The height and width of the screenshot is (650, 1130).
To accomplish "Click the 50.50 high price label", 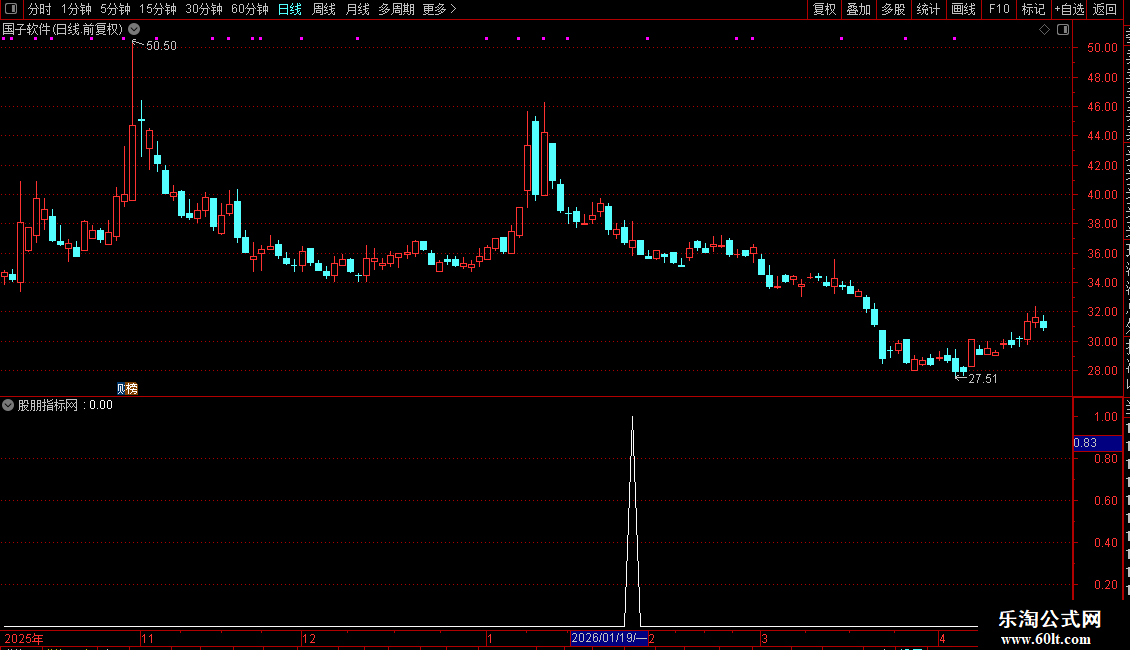I will point(161,45).
